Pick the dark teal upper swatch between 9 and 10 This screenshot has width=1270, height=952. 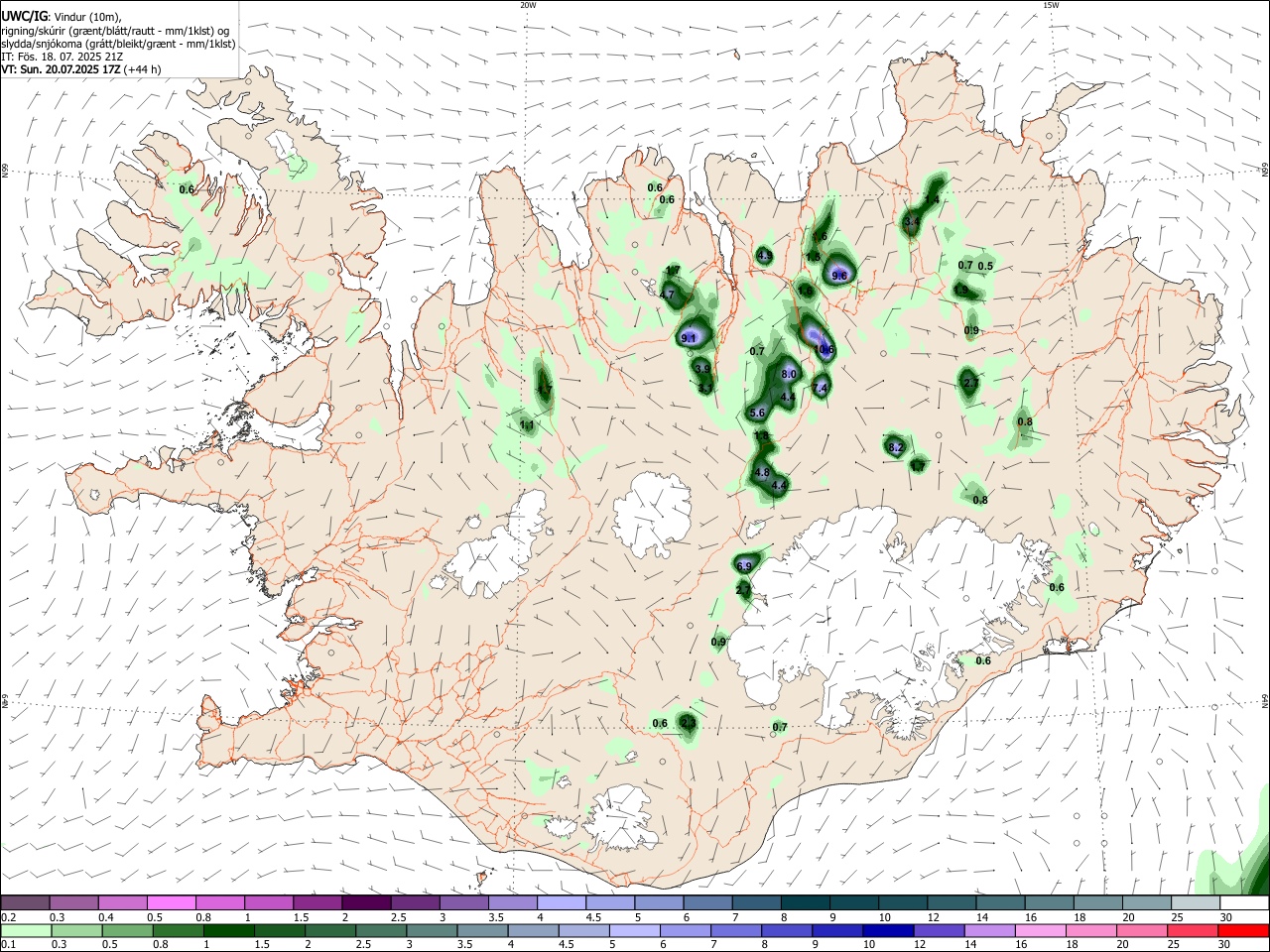[854, 902]
